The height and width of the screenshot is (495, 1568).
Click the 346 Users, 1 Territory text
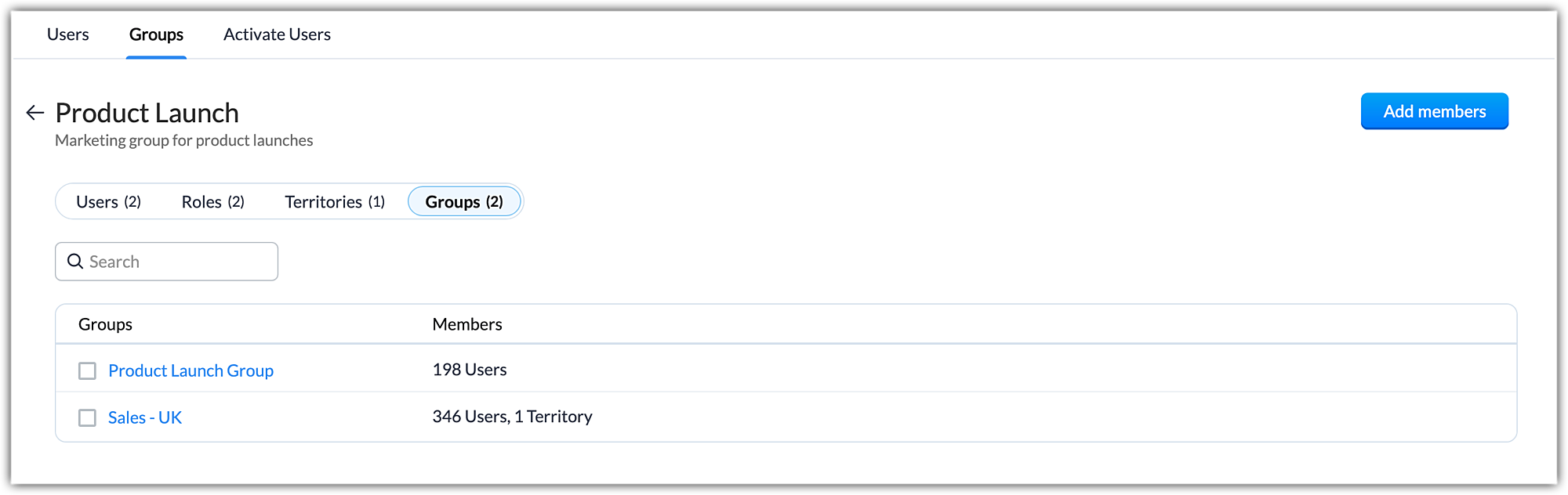512,417
